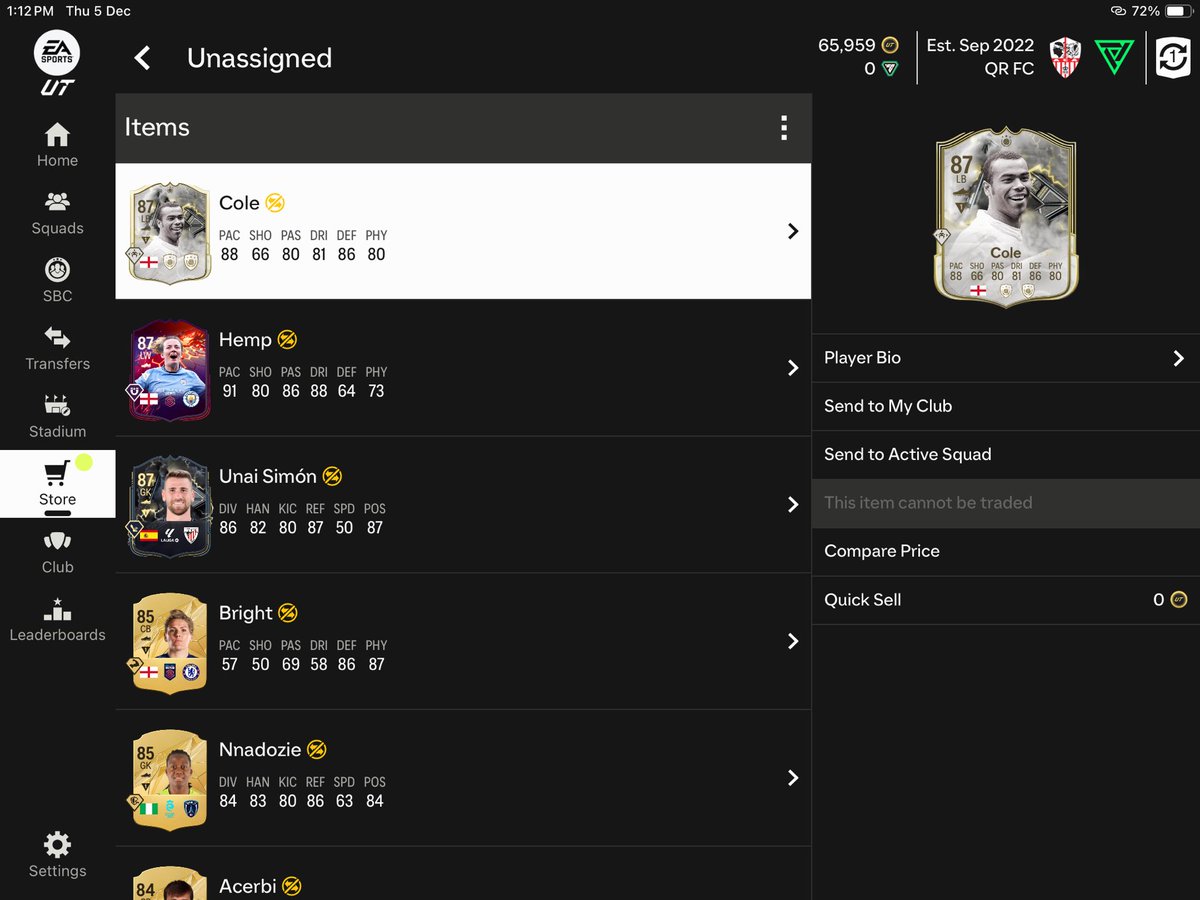Open Settings in the sidebar
This screenshot has width=1200, height=900.
click(57, 855)
